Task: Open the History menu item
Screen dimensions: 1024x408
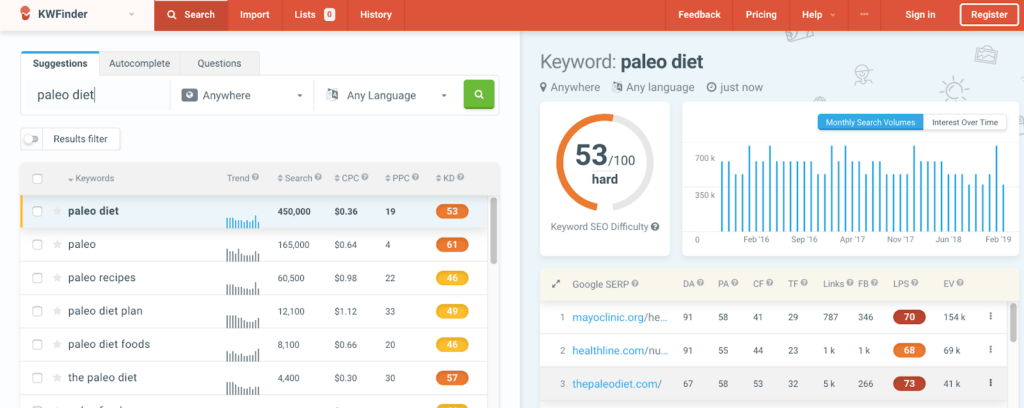Action: tap(376, 14)
